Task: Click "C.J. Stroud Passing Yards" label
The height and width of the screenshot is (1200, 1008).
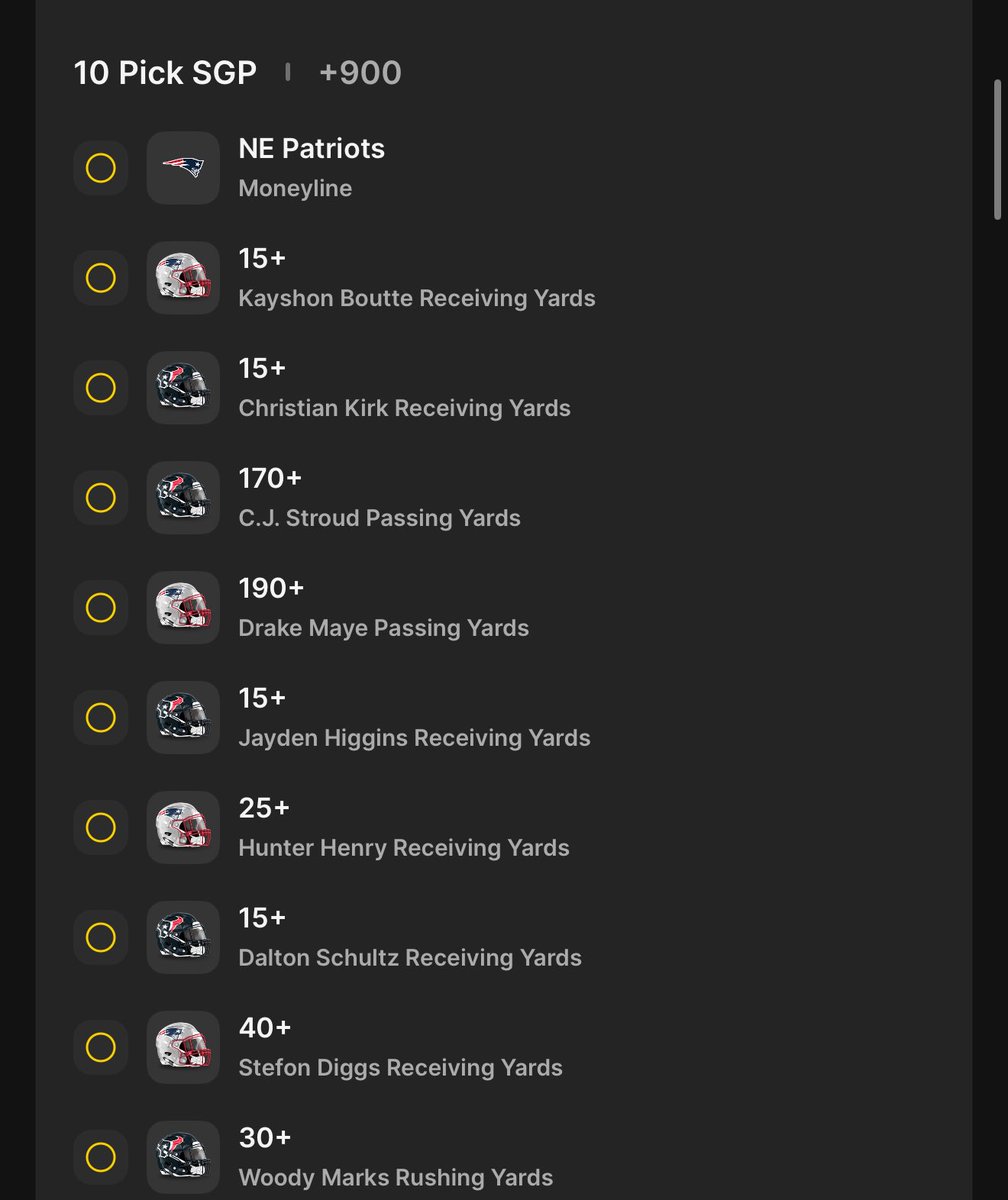Action: pos(380,518)
